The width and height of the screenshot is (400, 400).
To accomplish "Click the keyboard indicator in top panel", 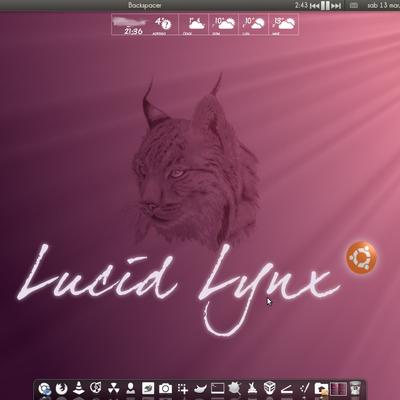I will pos(354,5).
